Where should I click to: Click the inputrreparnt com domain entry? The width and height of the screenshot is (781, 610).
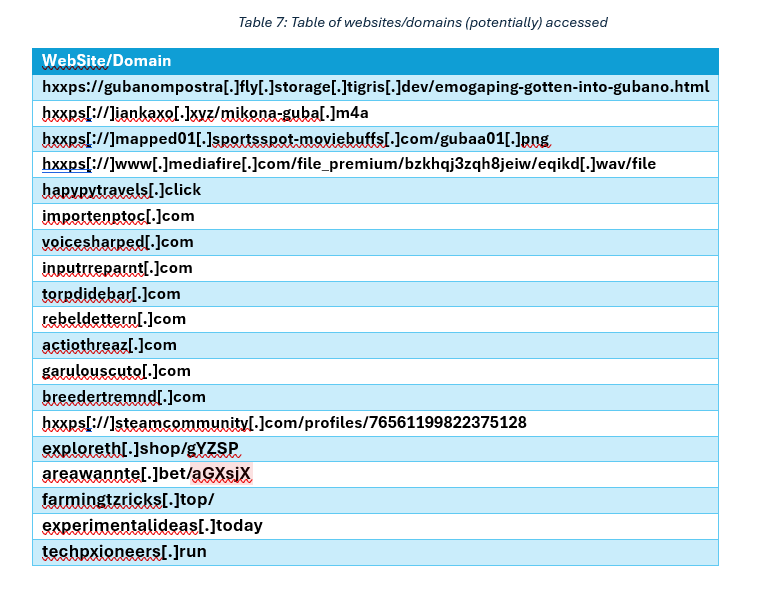pyautogui.click(x=117, y=268)
